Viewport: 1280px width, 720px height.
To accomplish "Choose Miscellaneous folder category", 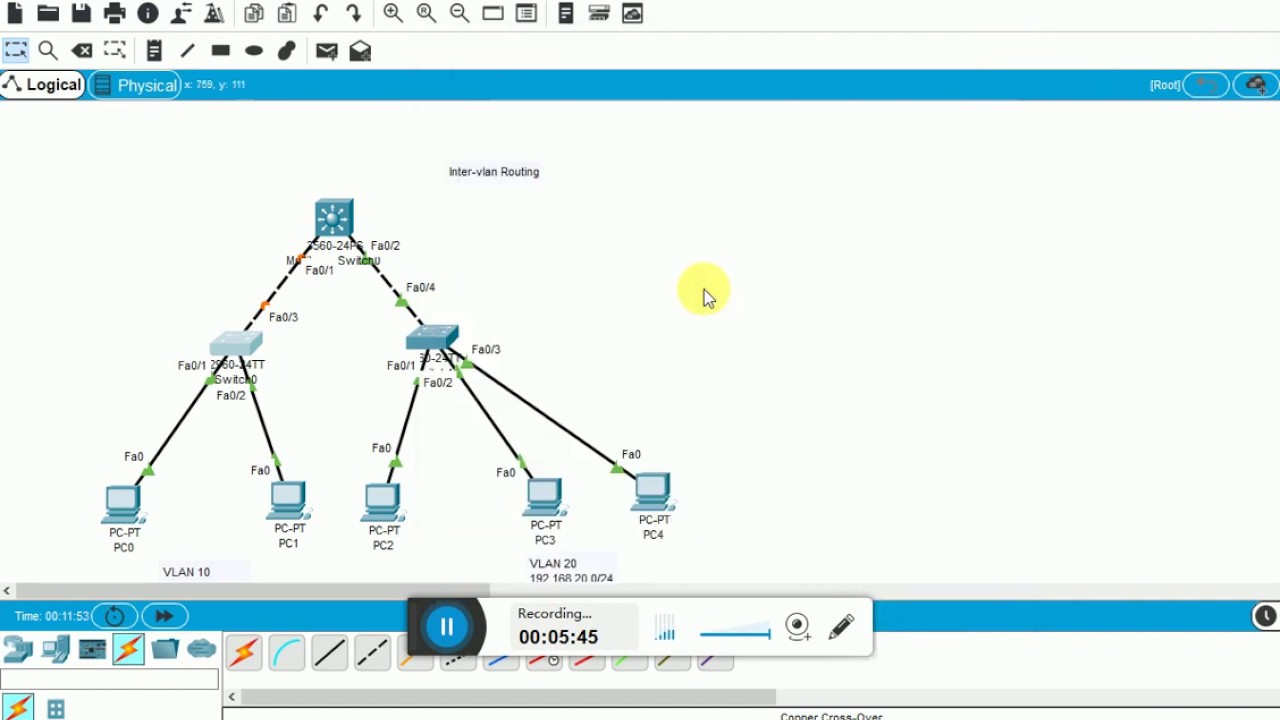I will pos(165,650).
